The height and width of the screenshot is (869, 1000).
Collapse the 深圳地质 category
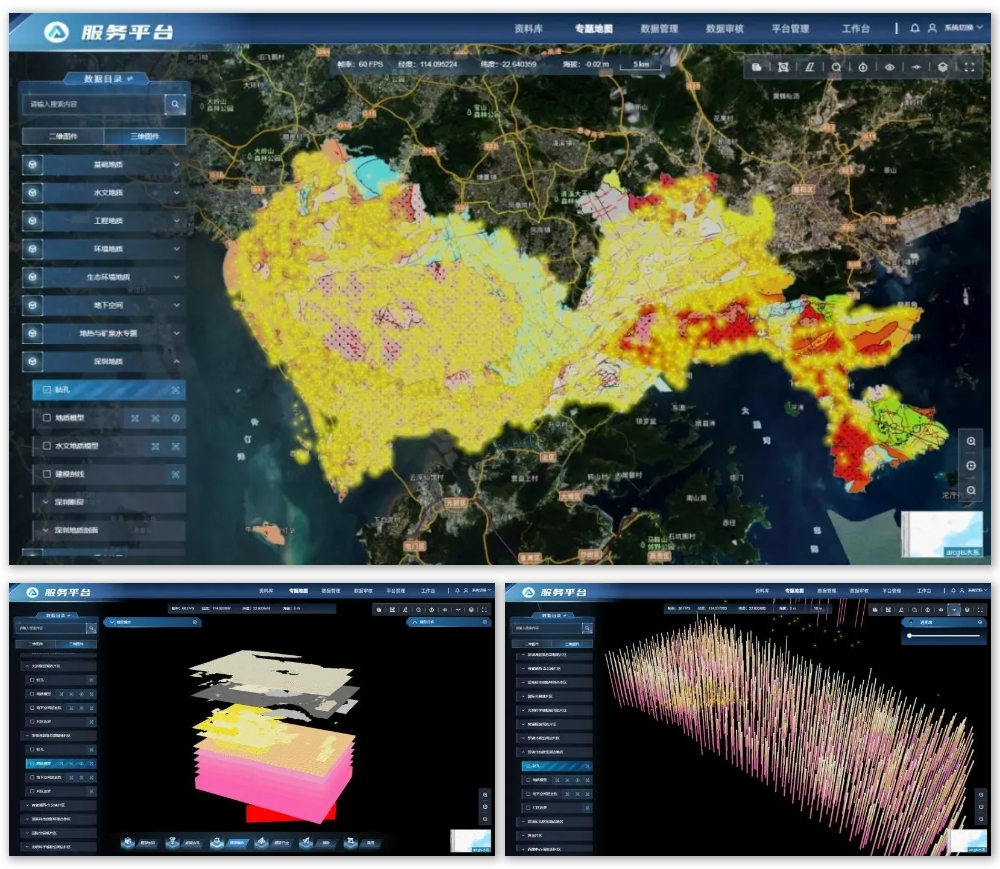[104, 361]
